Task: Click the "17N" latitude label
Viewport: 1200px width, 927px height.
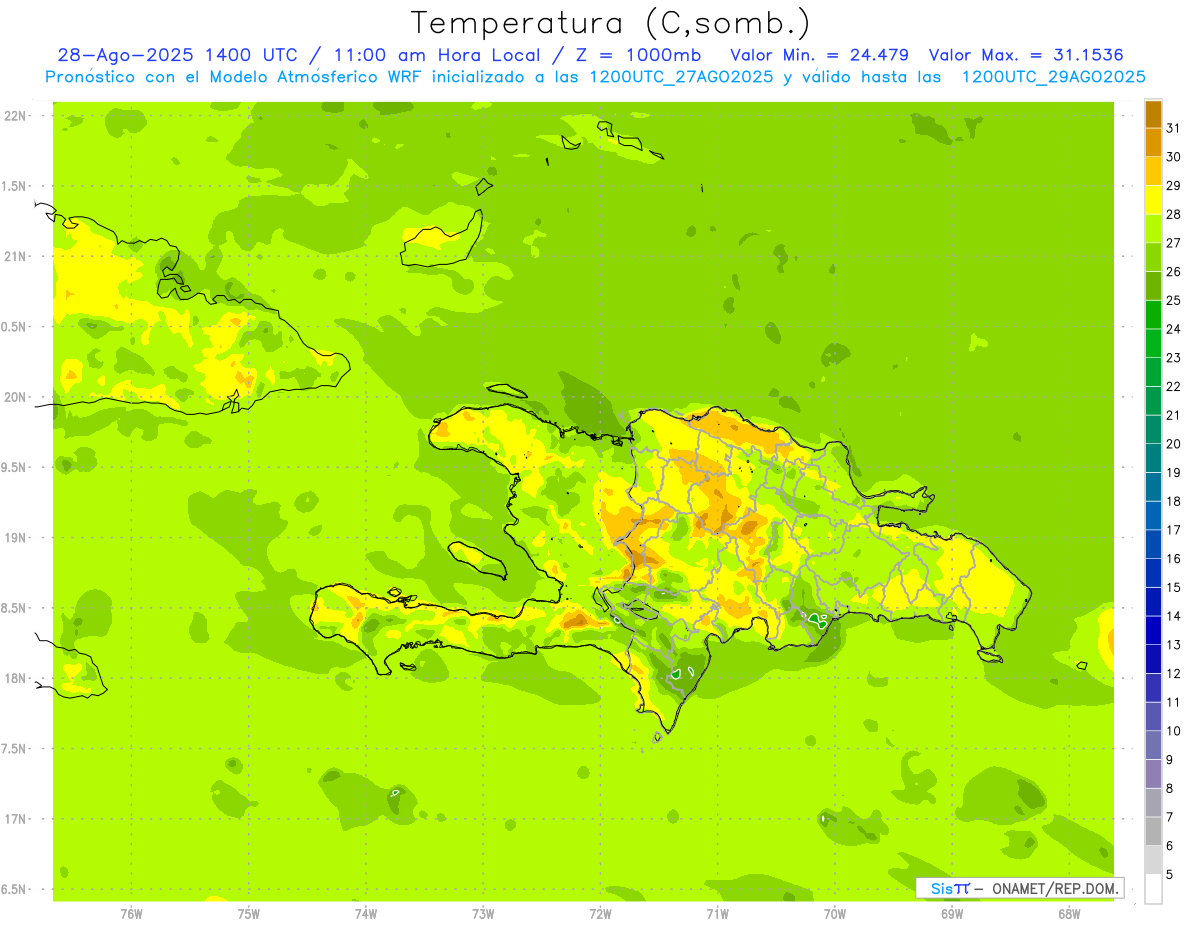Action: pyautogui.click(x=15, y=819)
